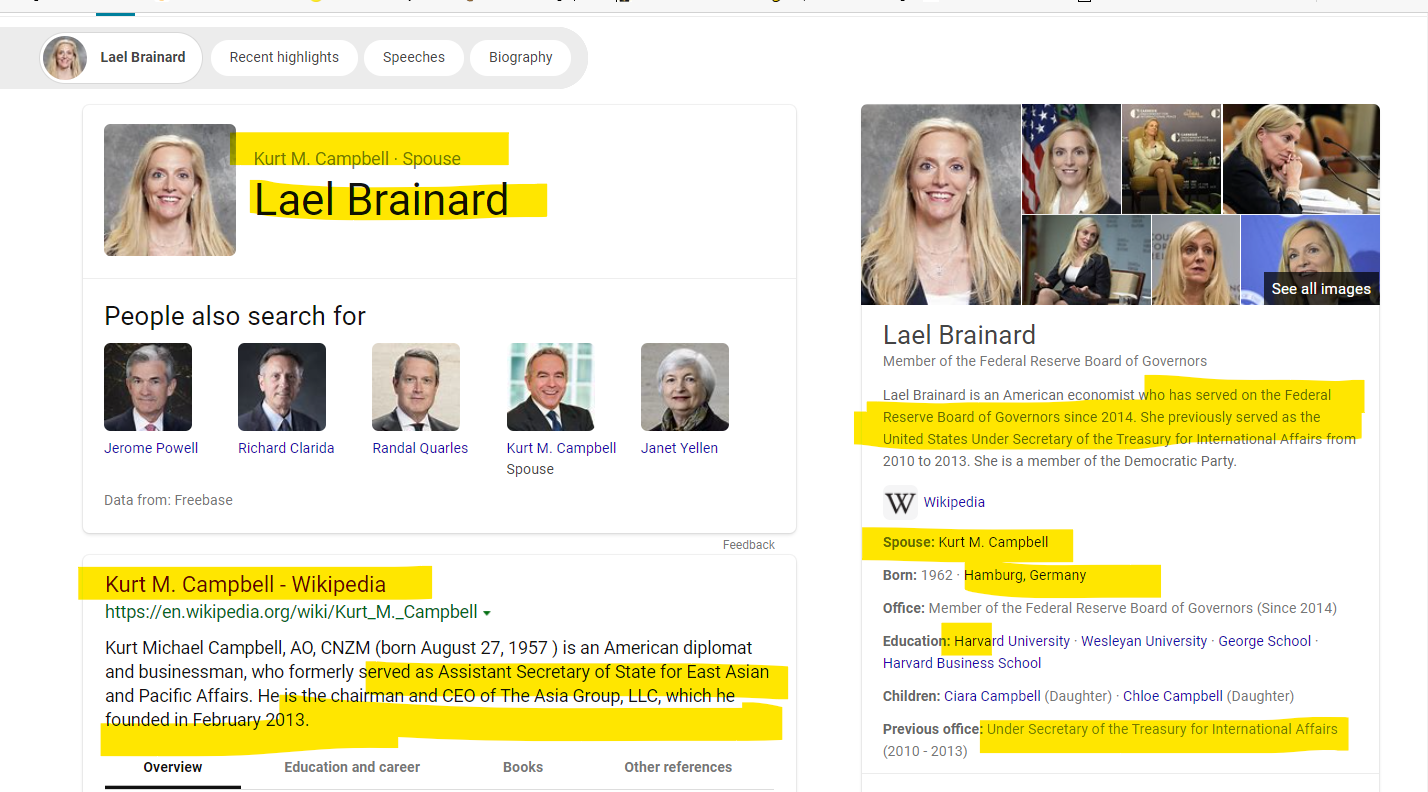Open the Other references tab
The width and height of the screenshot is (1428, 792).
pos(678,767)
